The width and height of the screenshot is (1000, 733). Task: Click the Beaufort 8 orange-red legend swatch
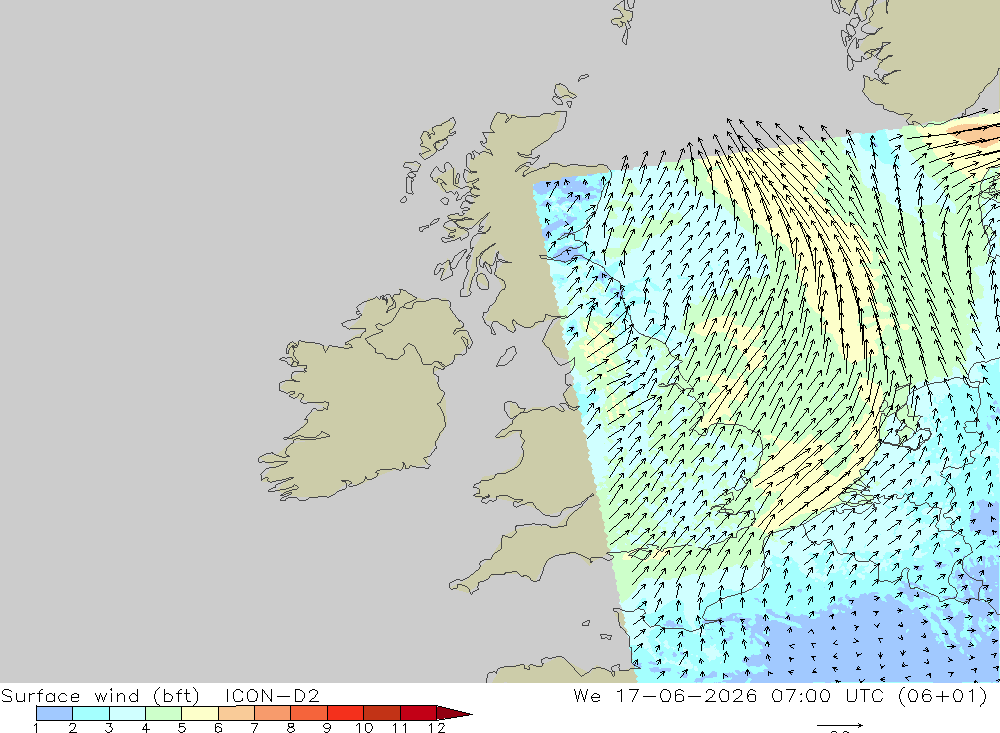click(x=309, y=713)
